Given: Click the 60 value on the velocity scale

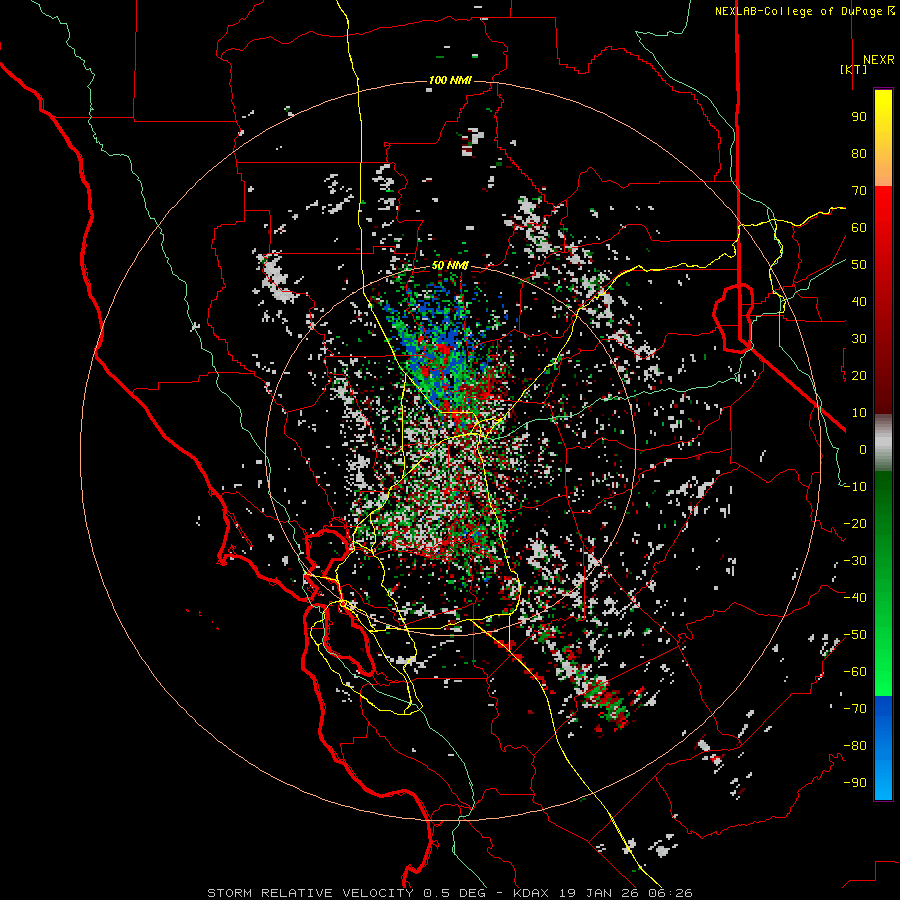Looking at the screenshot, I should coord(859,228).
